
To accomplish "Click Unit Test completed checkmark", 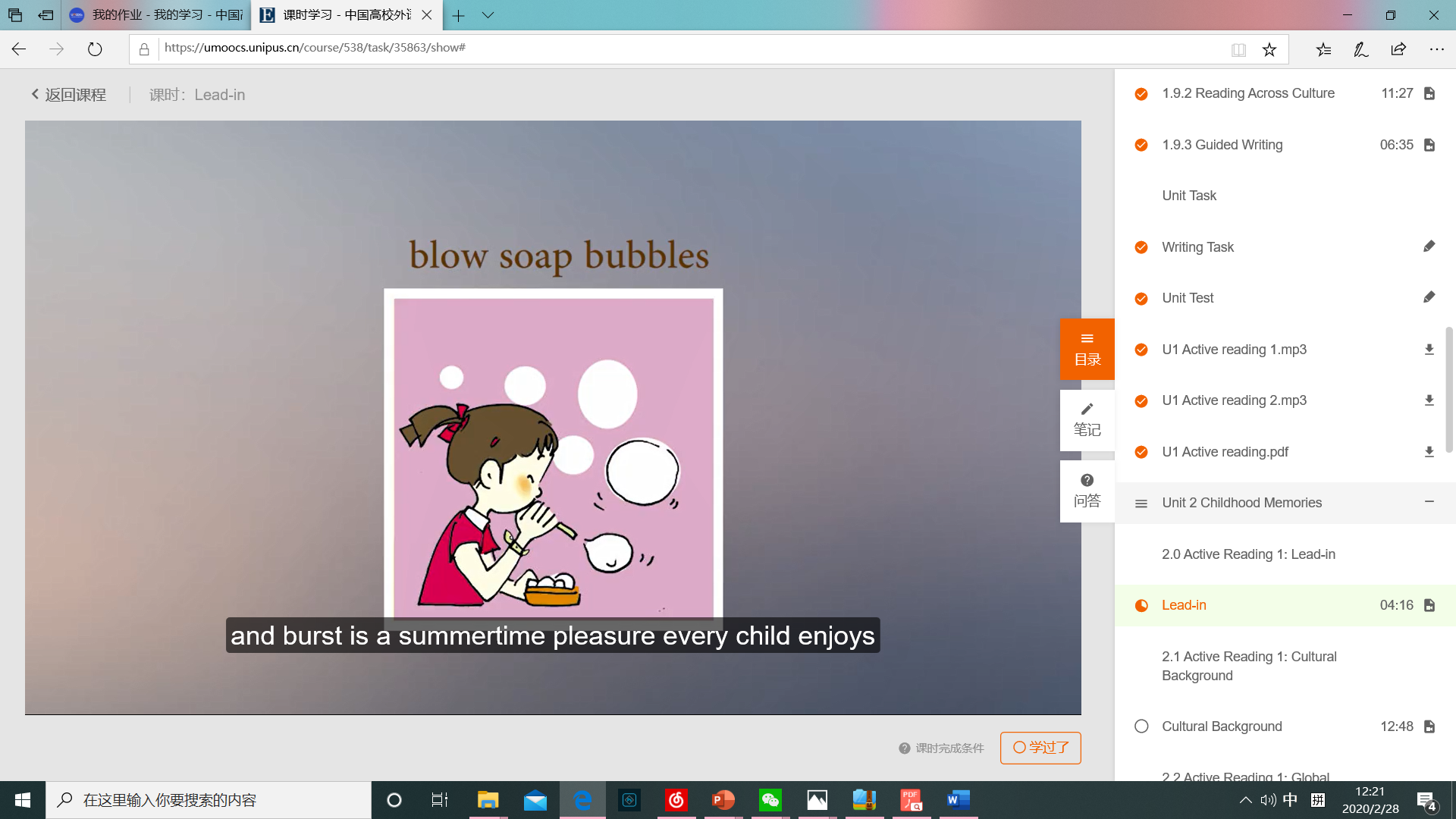I will tap(1141, 299).
